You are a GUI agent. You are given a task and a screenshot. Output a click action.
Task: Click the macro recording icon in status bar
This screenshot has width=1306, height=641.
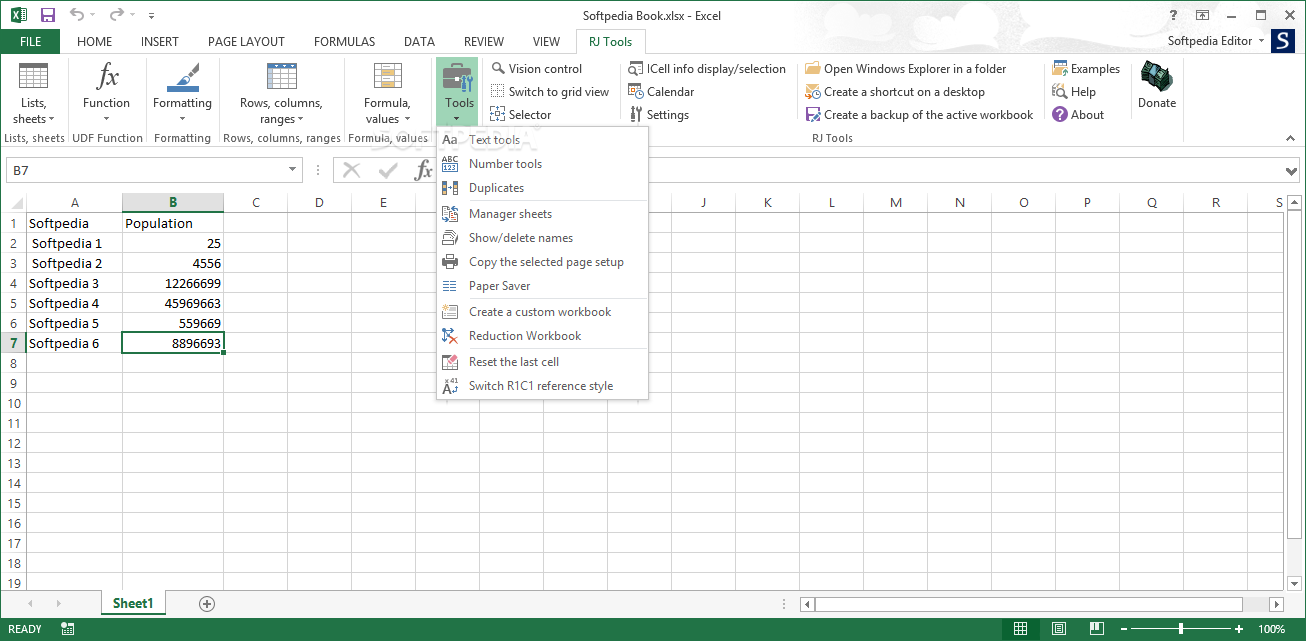pos(68,629)
